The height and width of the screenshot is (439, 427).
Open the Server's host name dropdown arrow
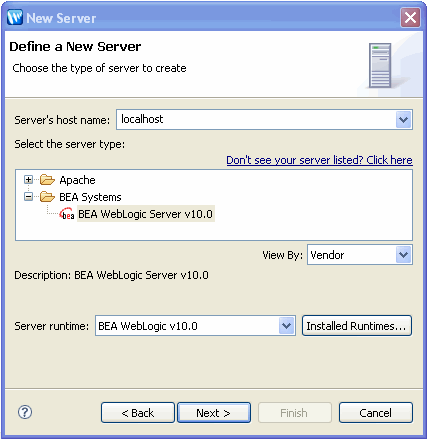(404, 119)
